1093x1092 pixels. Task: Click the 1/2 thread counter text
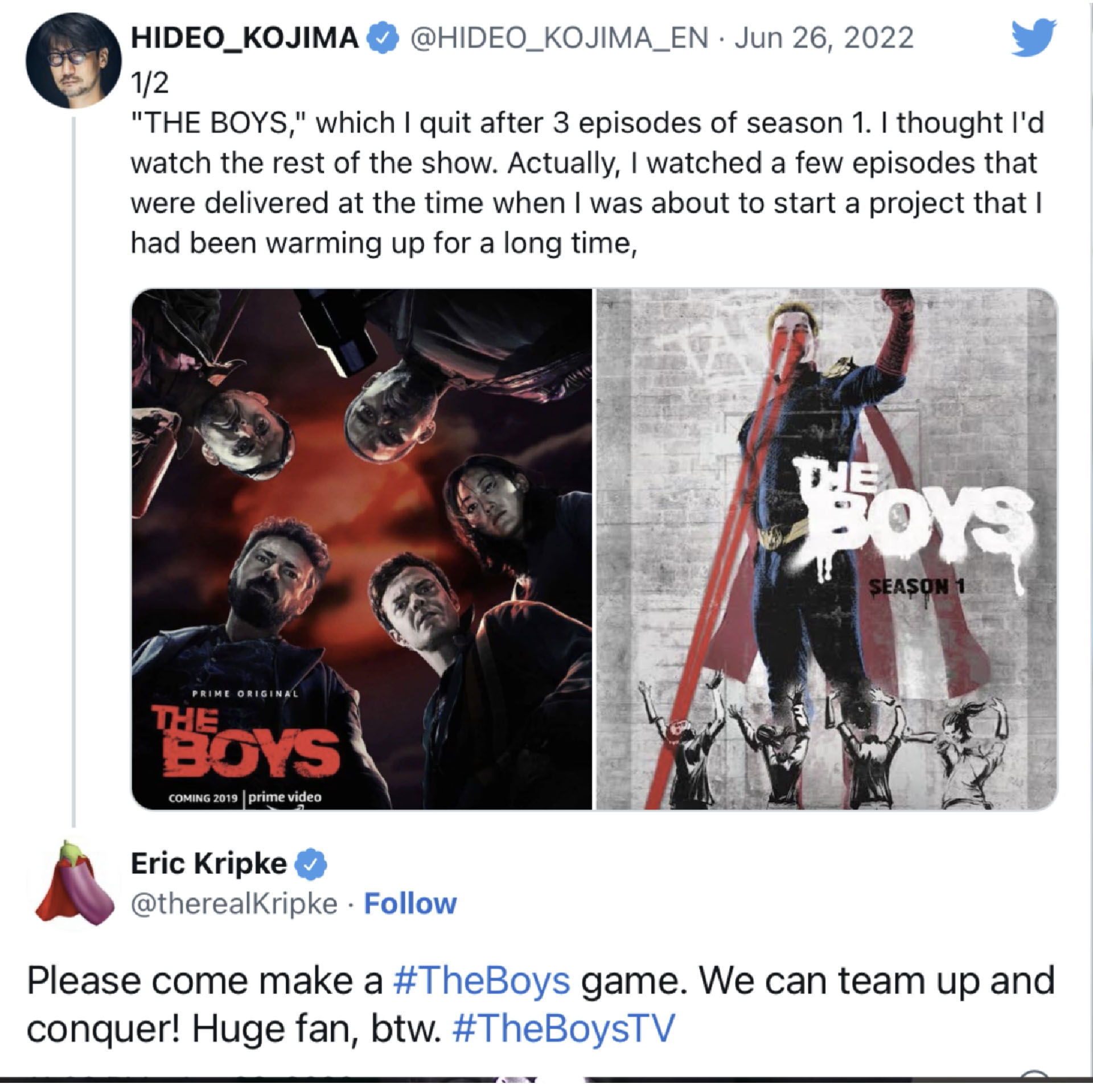(150, 84)
